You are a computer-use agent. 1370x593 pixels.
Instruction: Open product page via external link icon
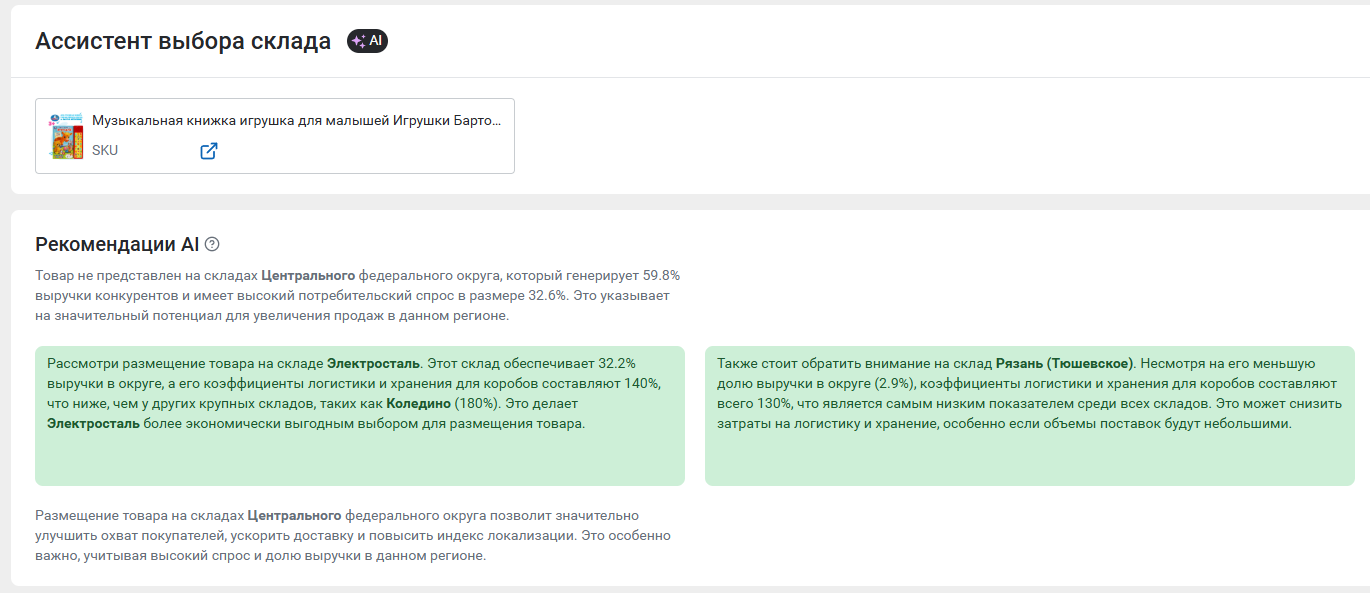coord(208,151)
